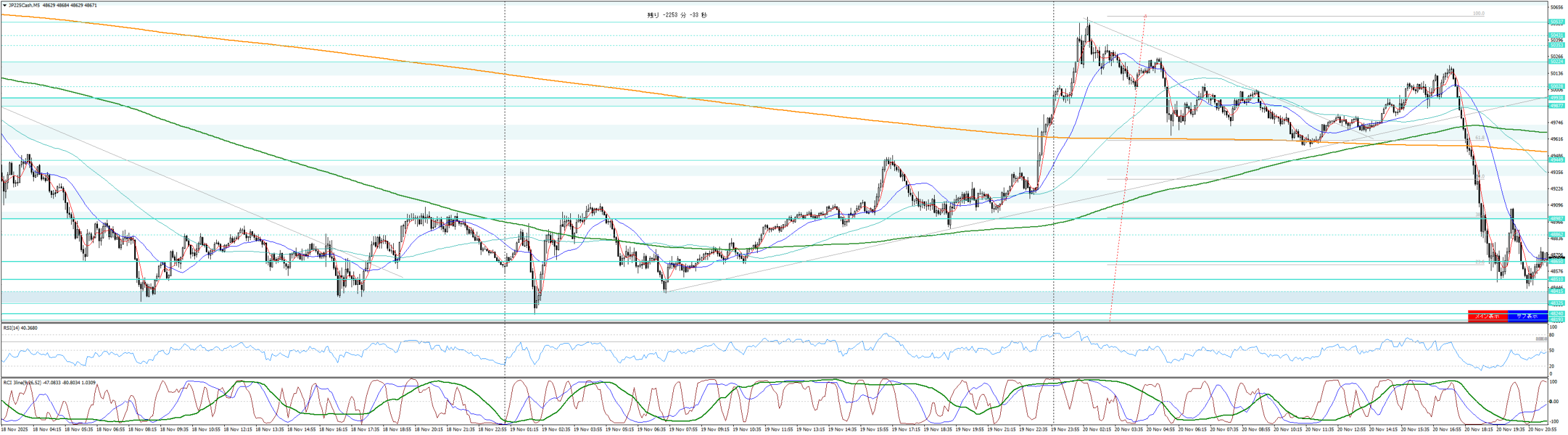Select the 49938 price level tag
The image size is (1568, 435).
(1556, 98)
